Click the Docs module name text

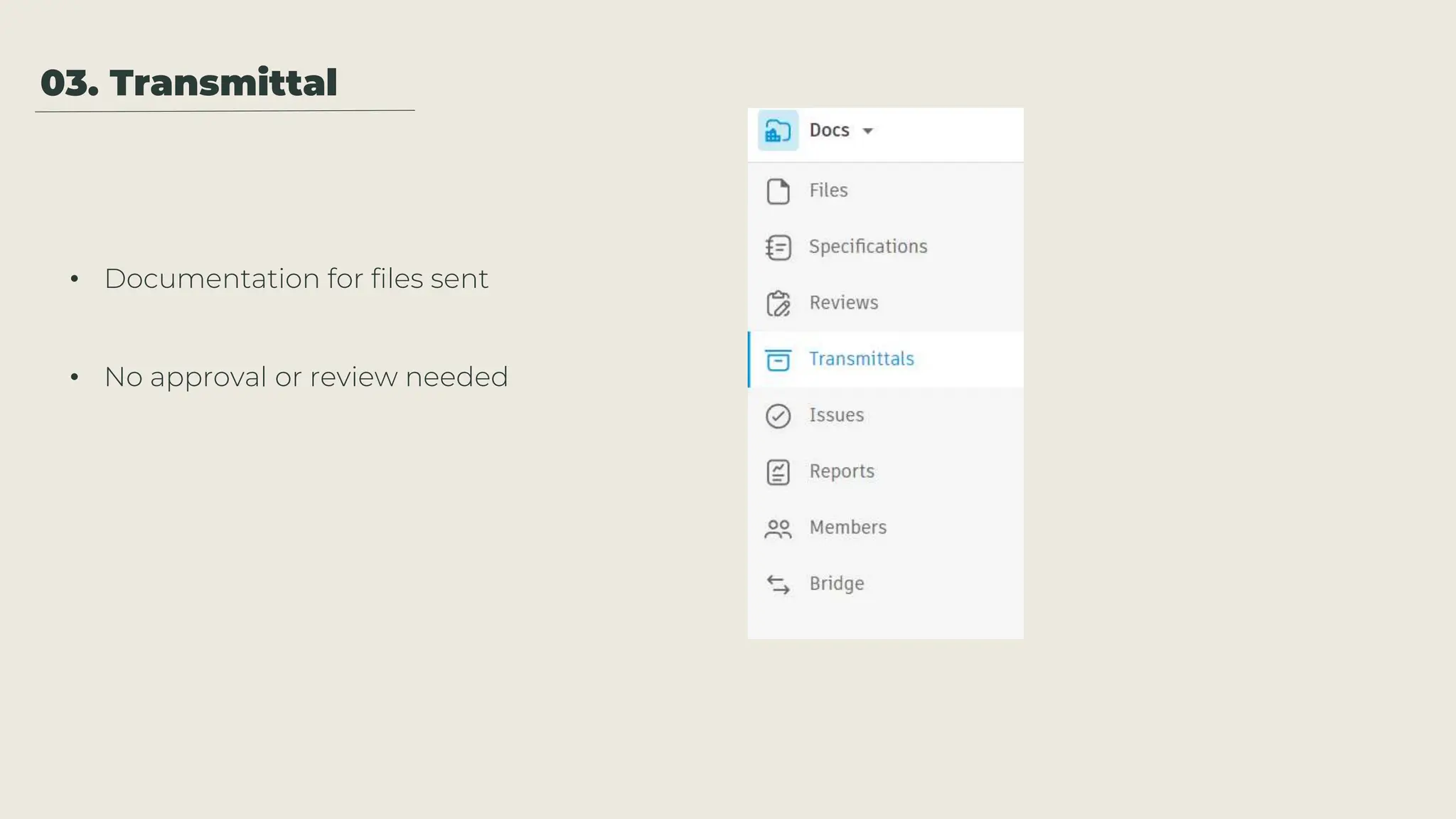[x=829, y=130]
